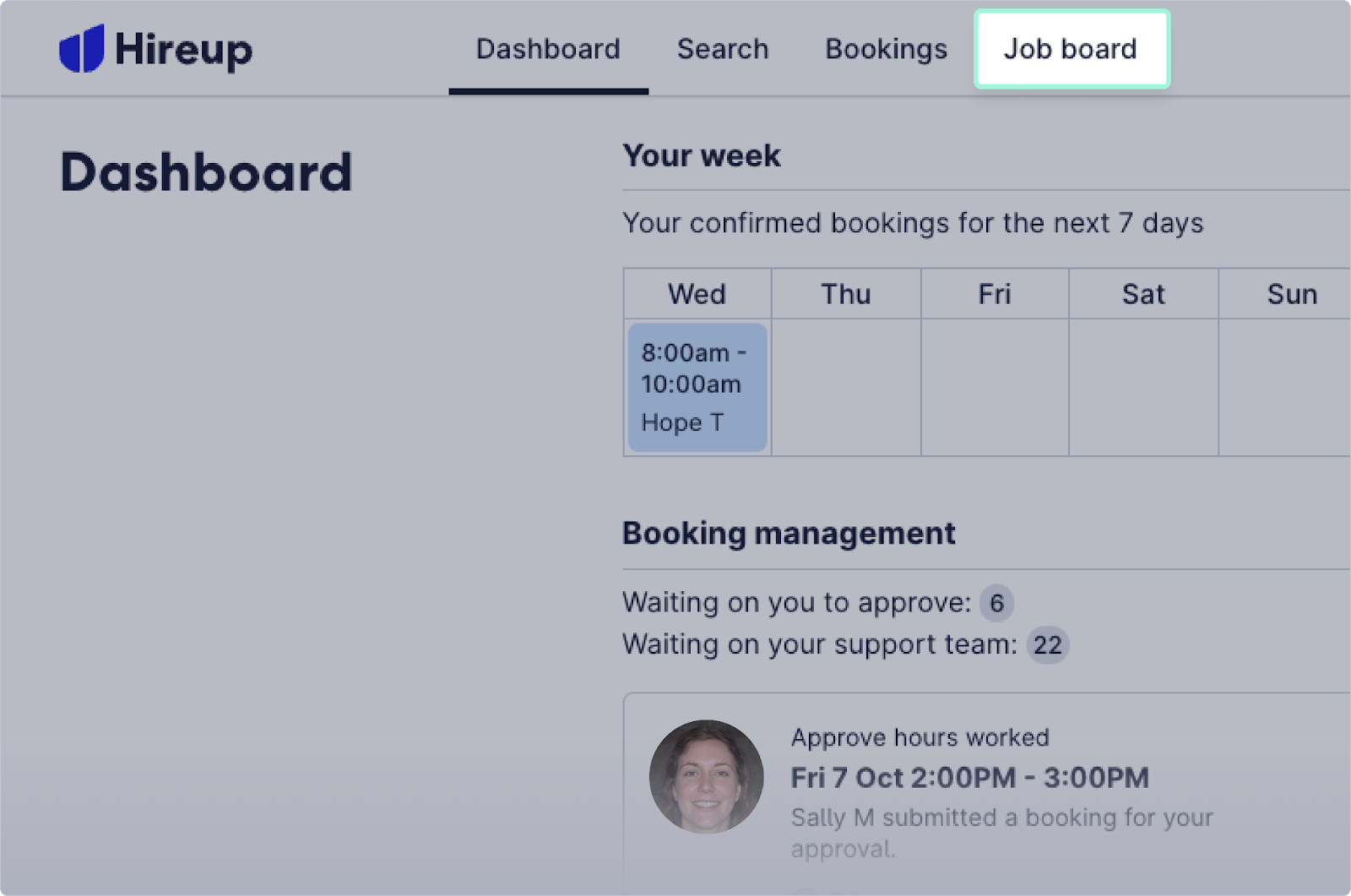Open the Search page
This screenshot has height=896, width=1351.
[x=723, y=48]
